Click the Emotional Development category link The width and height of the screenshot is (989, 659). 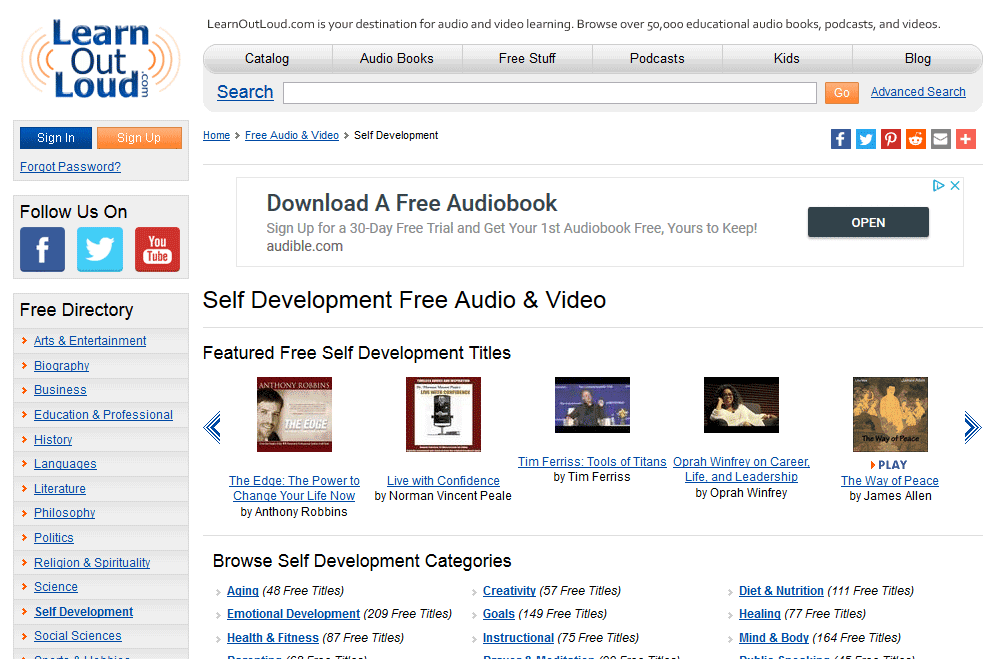pos(293,614)
